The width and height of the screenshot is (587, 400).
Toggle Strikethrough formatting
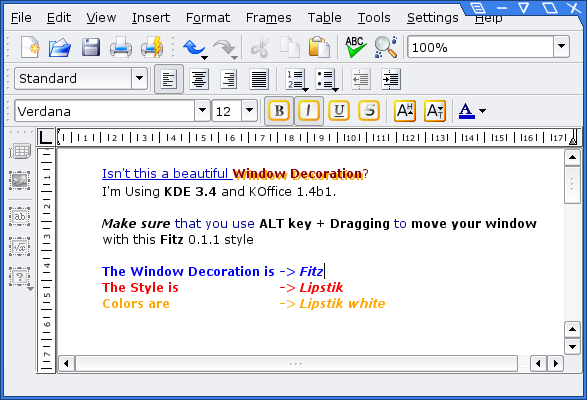pos(369,111)
